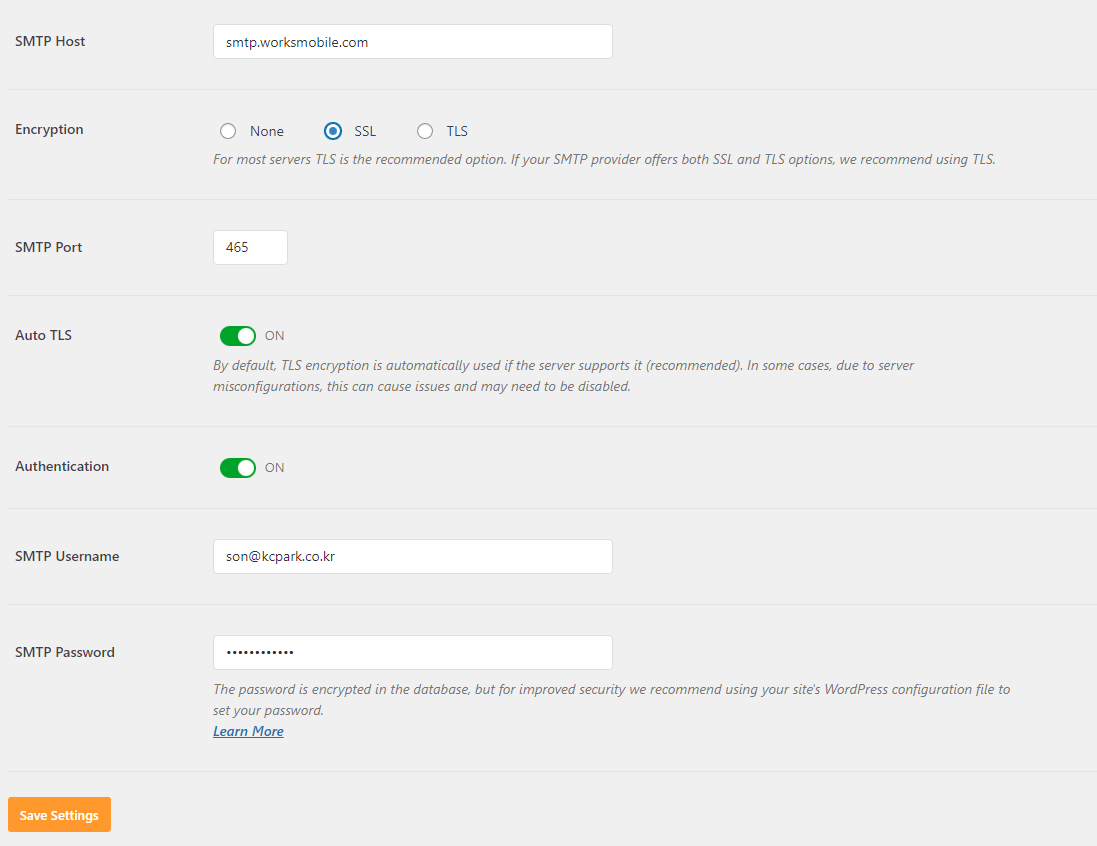
Task: Click the SMTP Password label
Action: click(65, 652)
